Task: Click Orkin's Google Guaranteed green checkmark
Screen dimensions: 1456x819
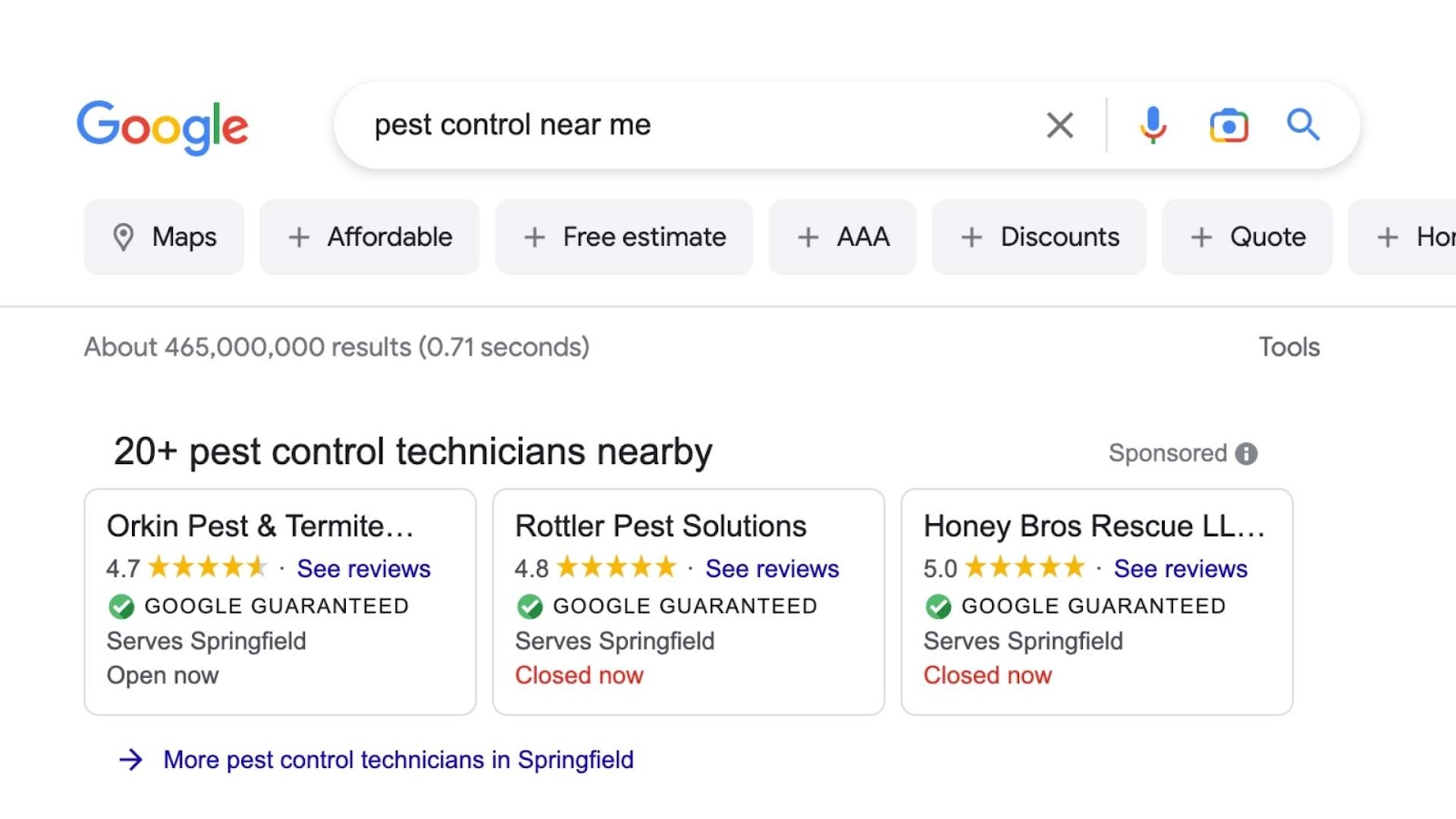Action: [x=121, y=606]
